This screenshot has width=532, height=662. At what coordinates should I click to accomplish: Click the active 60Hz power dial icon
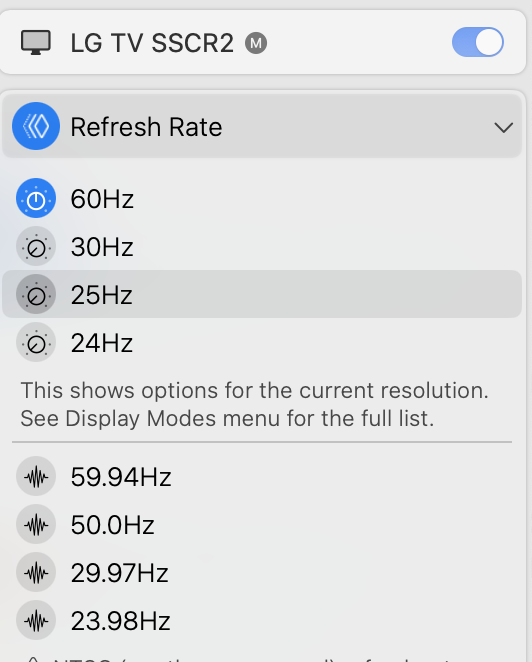click(x=36, y=198)
